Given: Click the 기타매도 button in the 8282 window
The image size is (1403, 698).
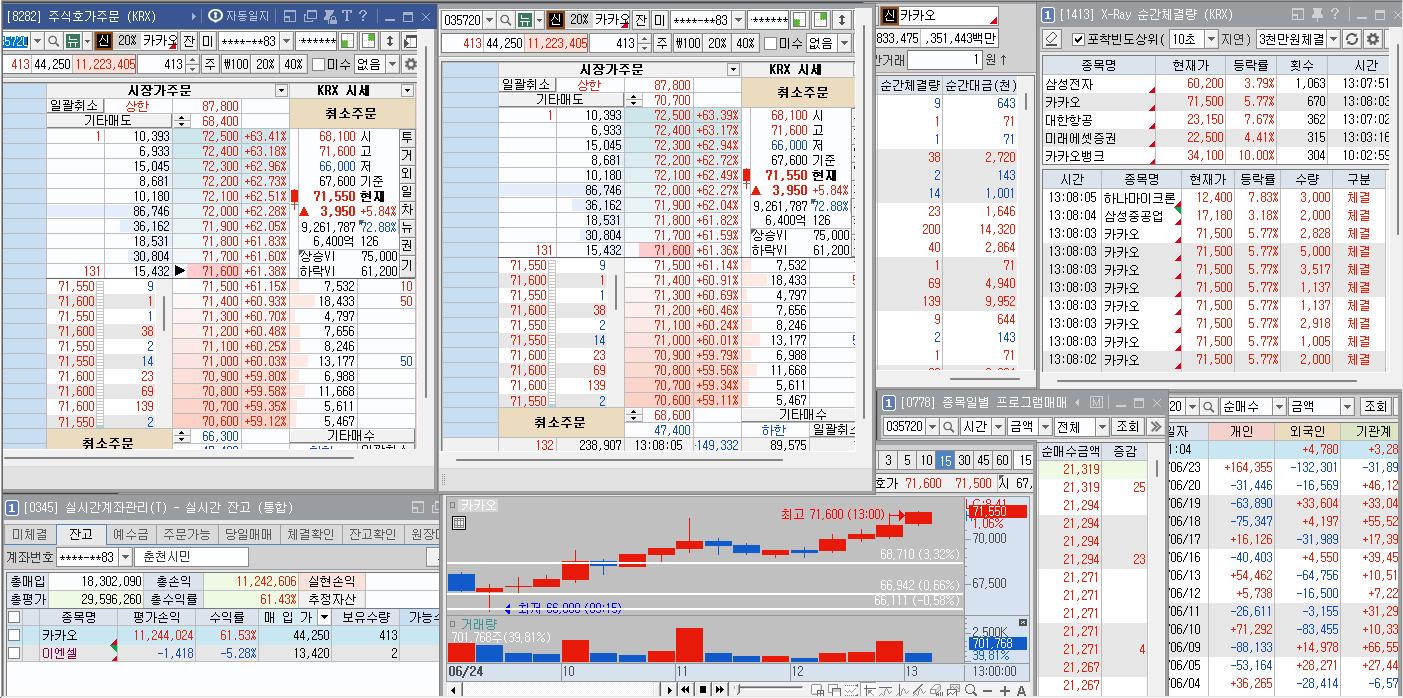Looking at the screenshot, I should point(109,121).
